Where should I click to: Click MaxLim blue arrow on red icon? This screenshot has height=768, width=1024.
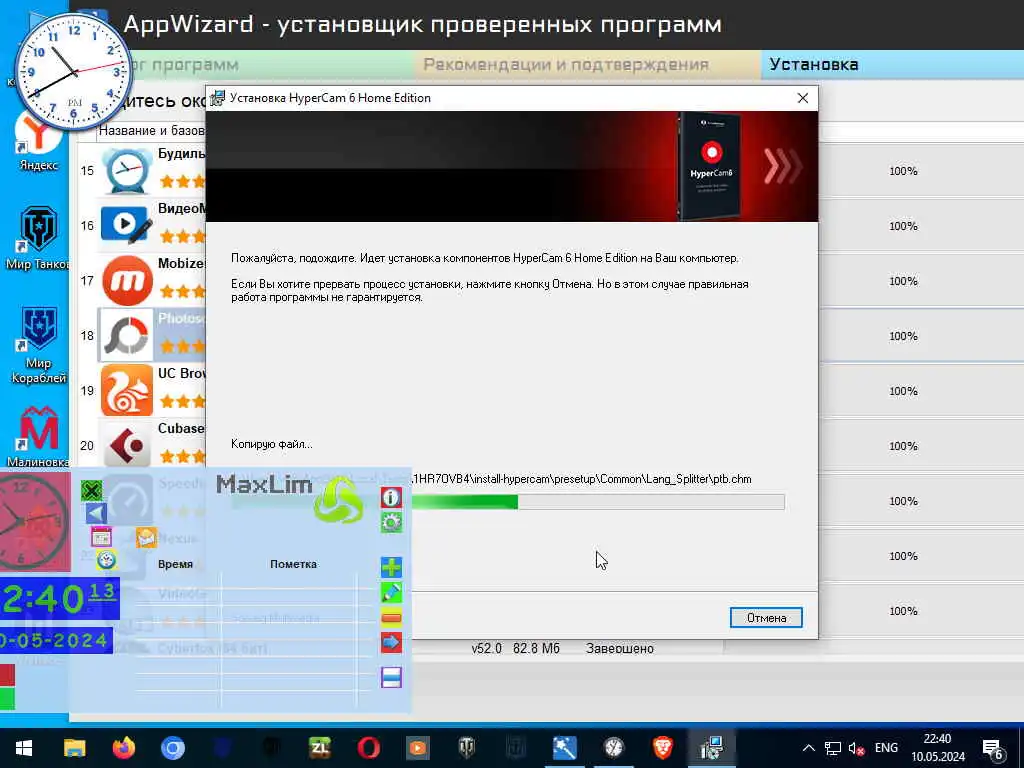coord(391,643)
